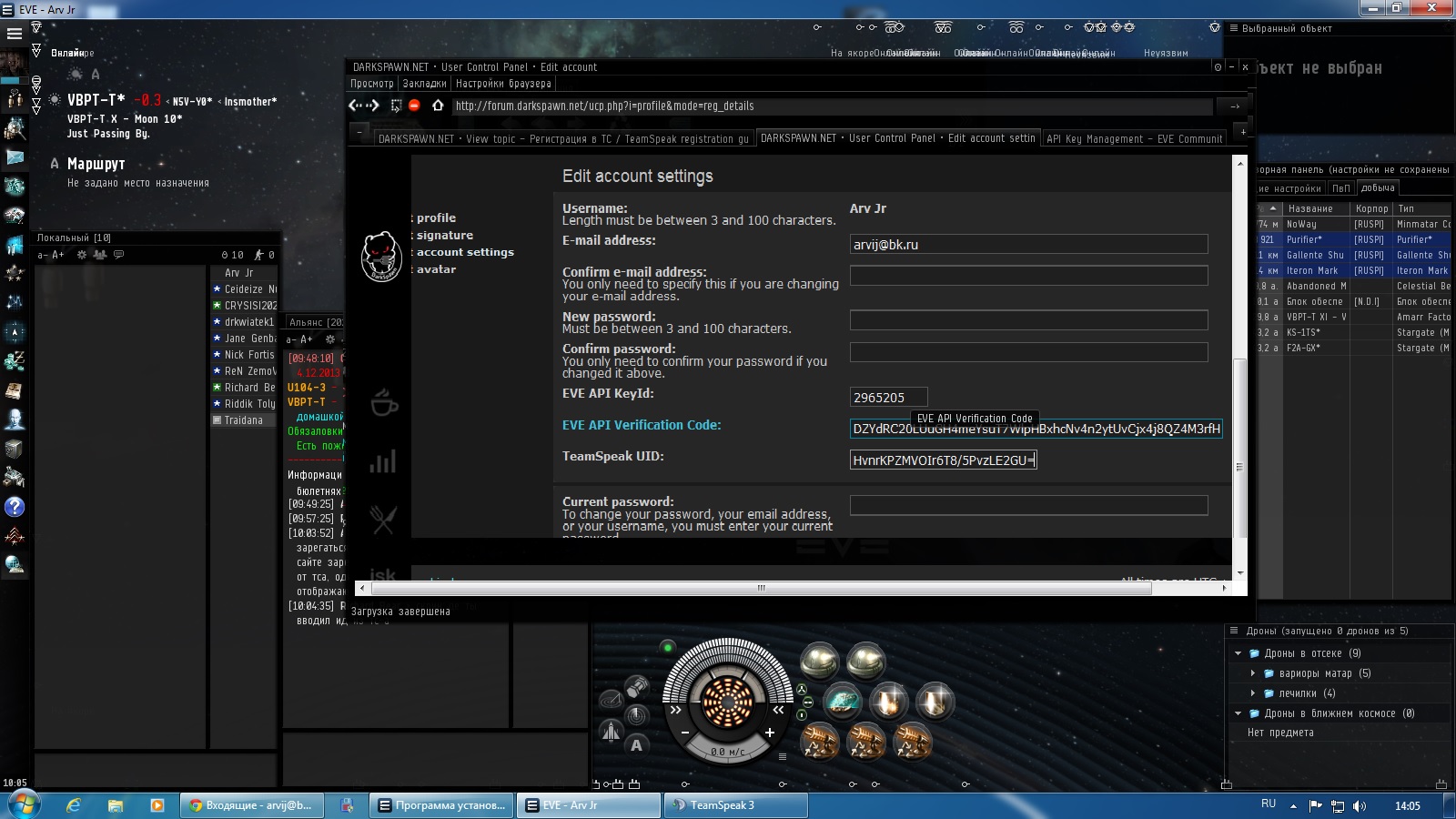Go forward in the in-game browser
Screen dimensions: 1456x819
pyautogui.click(x=373, y=106)
